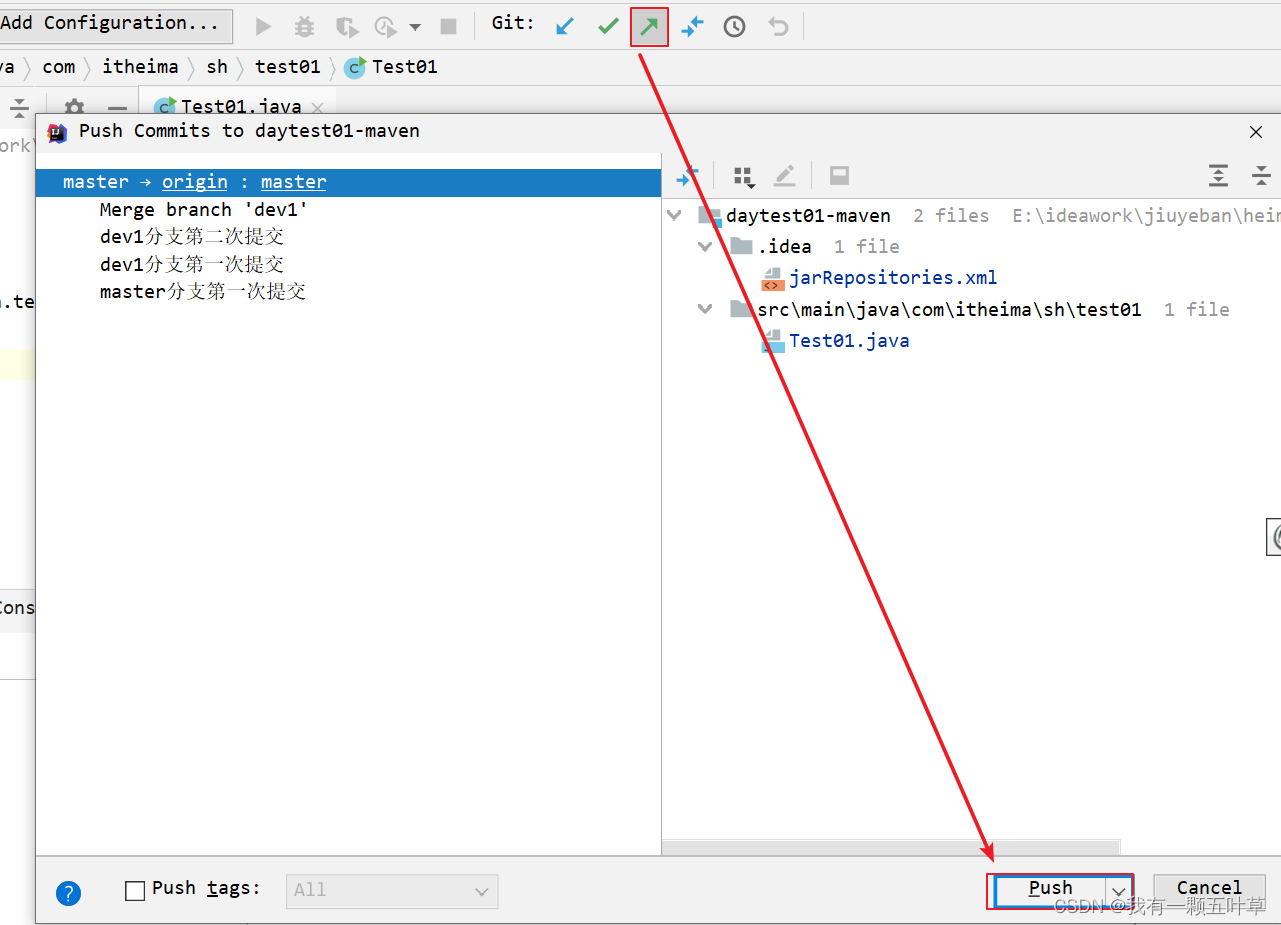The width and height of the screenshot is (1281, 925).
Task: Click 'sh' breadcrumb item
Action: [x=217, y=67]
